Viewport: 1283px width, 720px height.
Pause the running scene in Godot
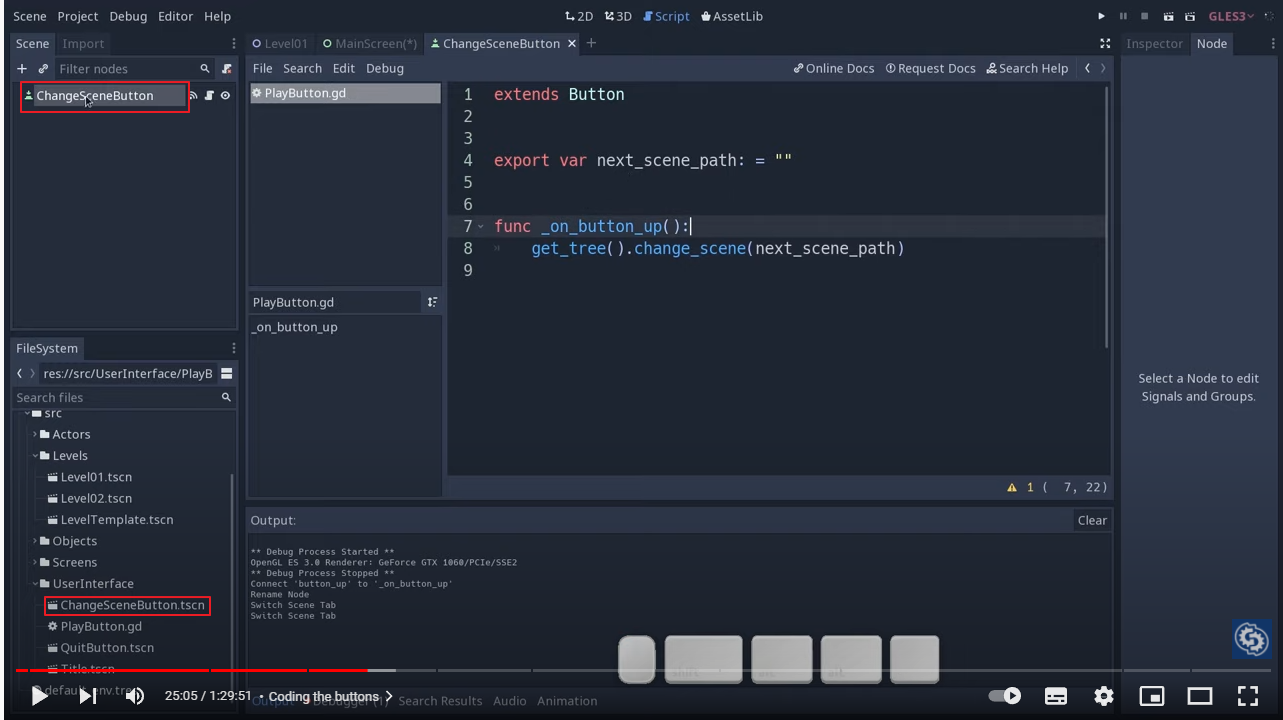(x=1123, y=16)
